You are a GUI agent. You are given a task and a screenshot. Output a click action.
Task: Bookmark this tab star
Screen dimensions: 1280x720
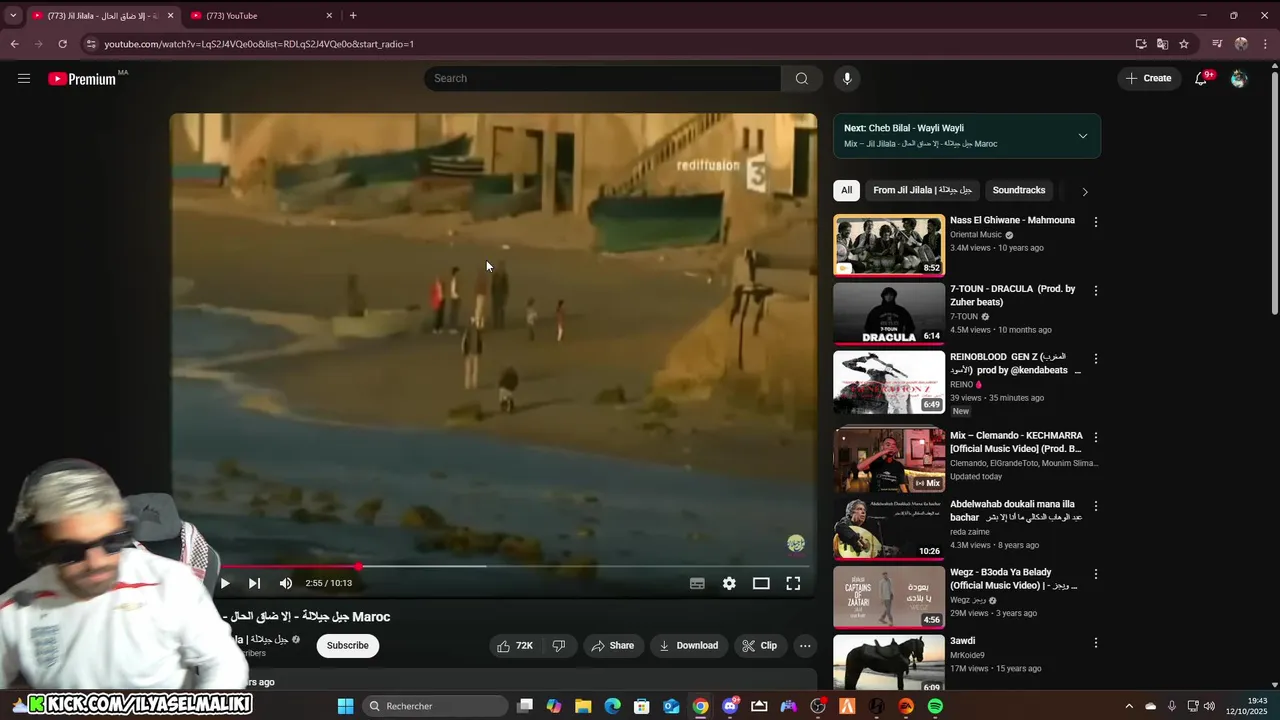coord(1184,44)
